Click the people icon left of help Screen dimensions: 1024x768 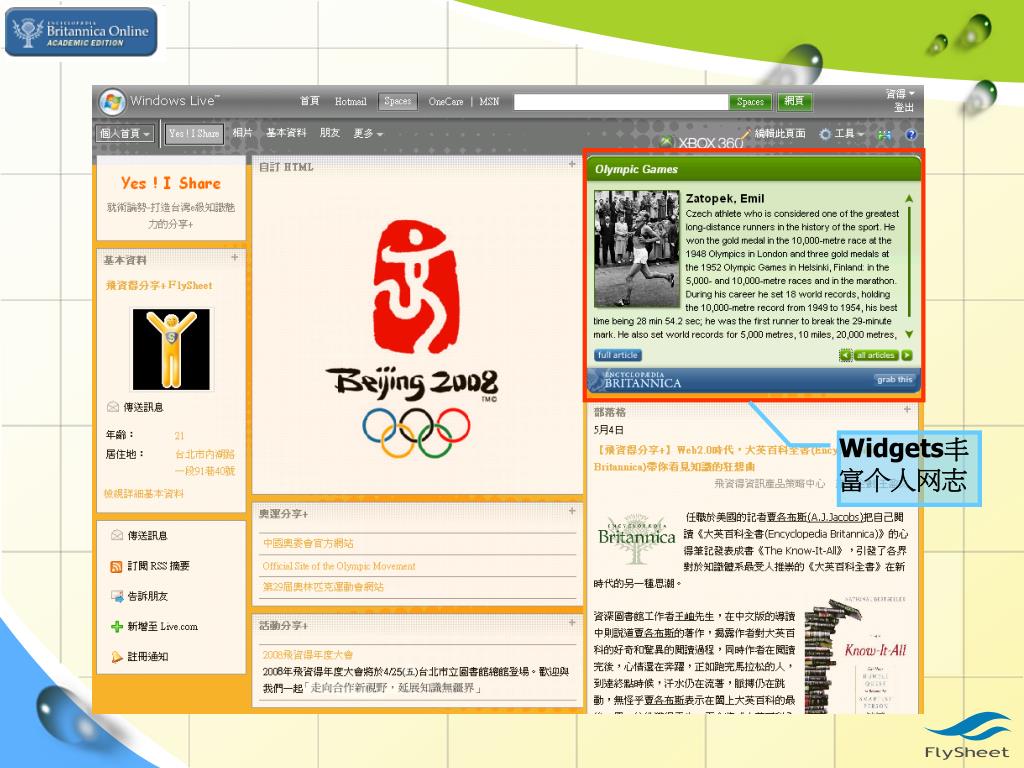click(x=884, y=135)
